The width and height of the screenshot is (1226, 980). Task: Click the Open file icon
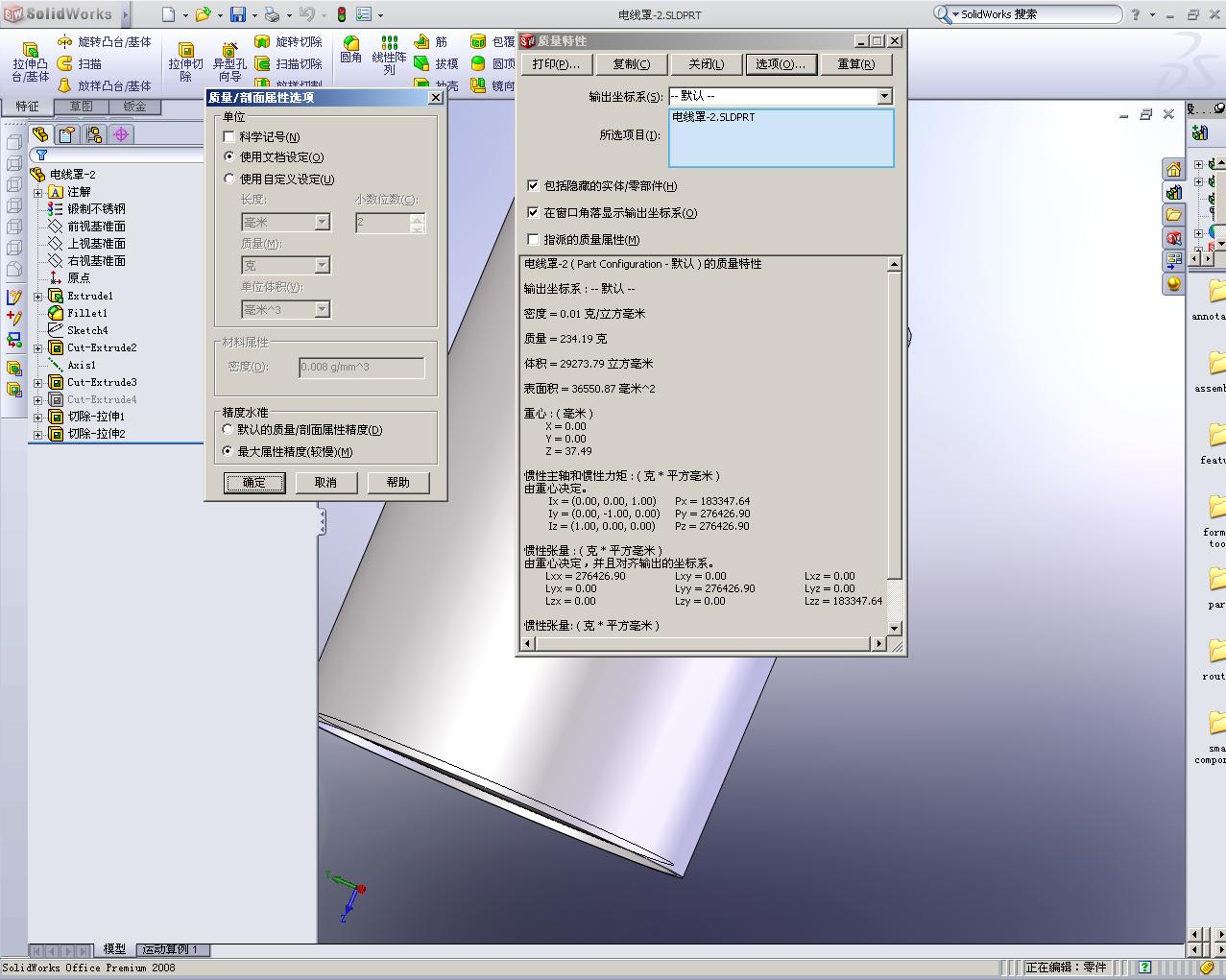click(203, 14)
